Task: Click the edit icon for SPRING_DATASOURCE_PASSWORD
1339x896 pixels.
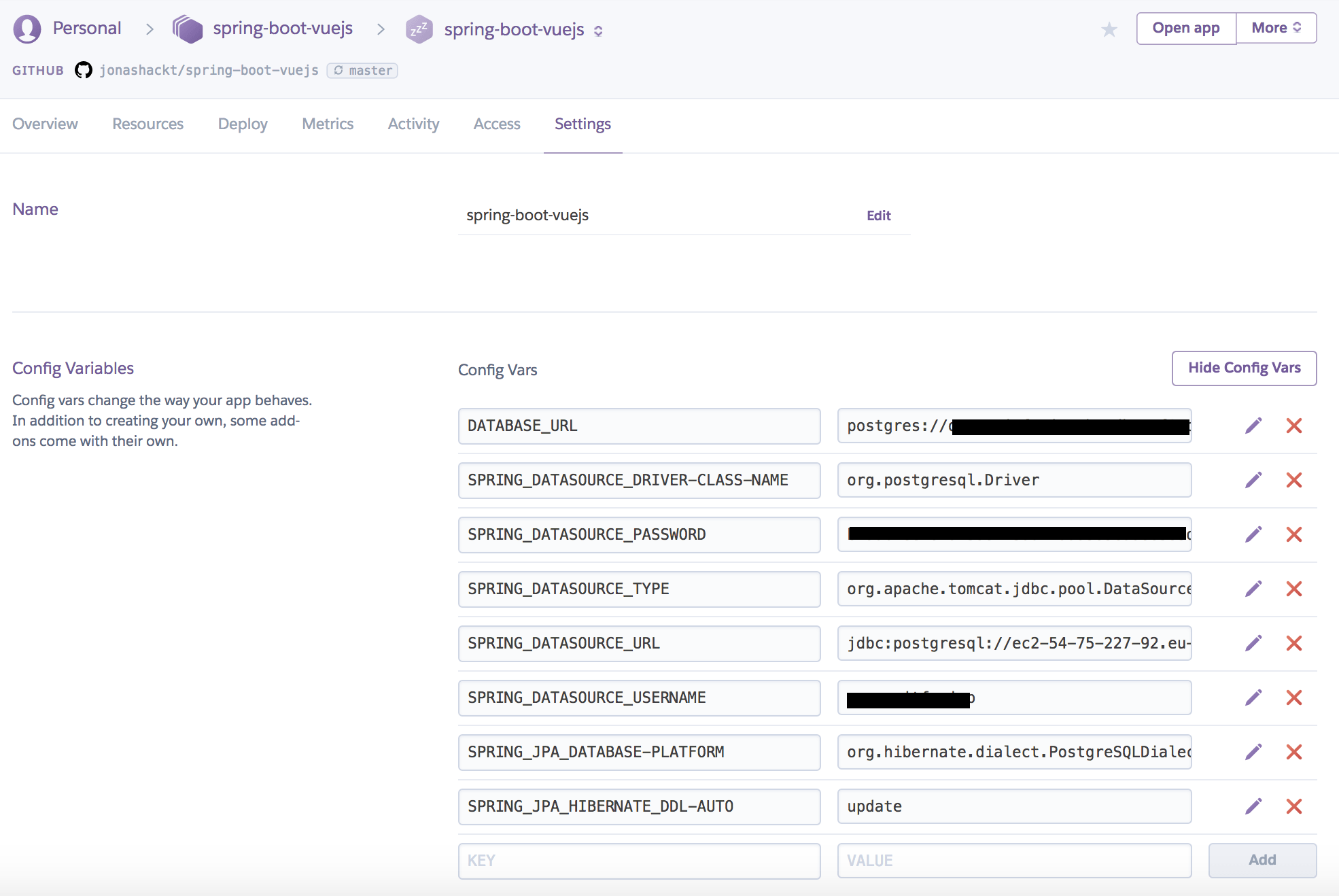Action: click(1252, 534)
